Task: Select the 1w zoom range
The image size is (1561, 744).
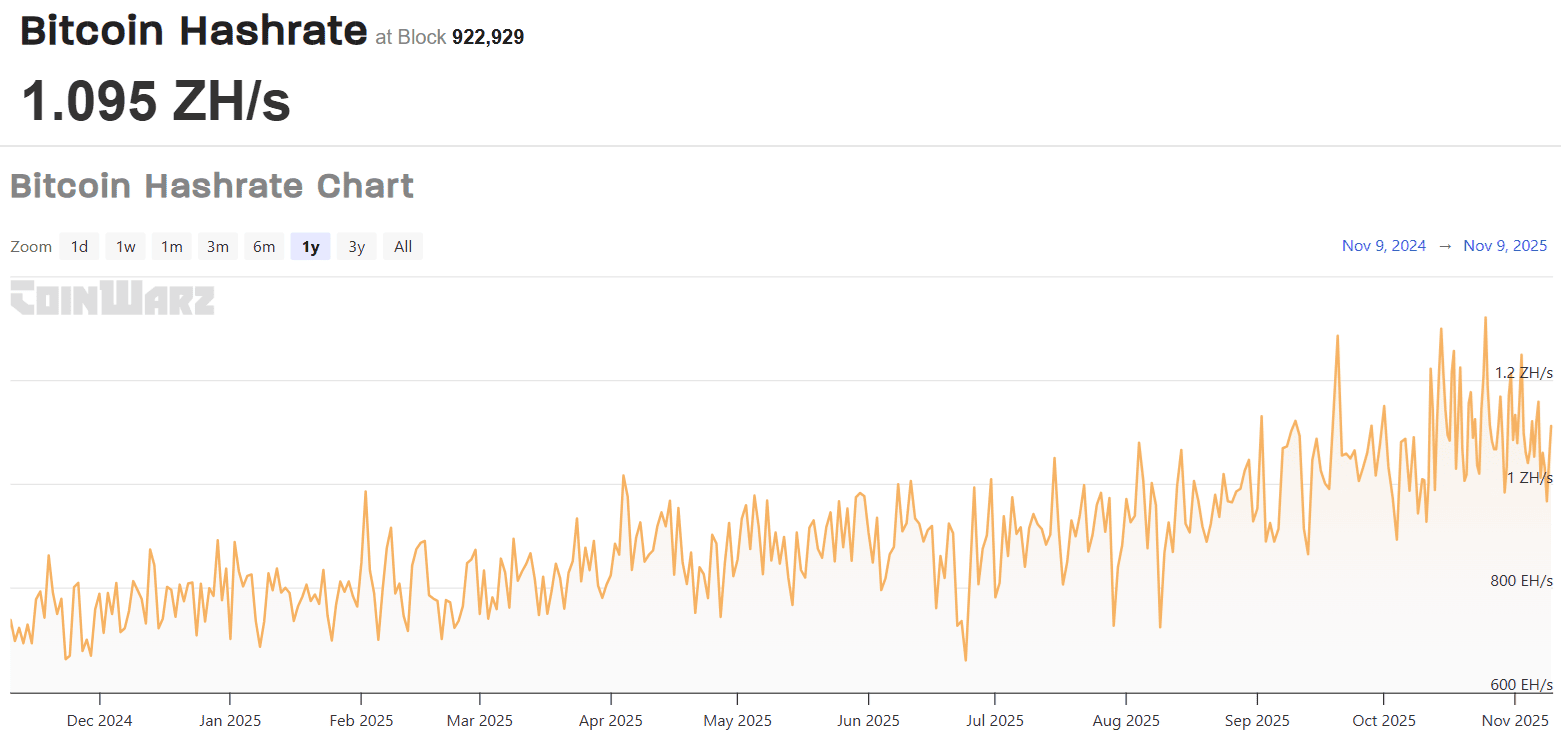Action: tap(125, 247)
